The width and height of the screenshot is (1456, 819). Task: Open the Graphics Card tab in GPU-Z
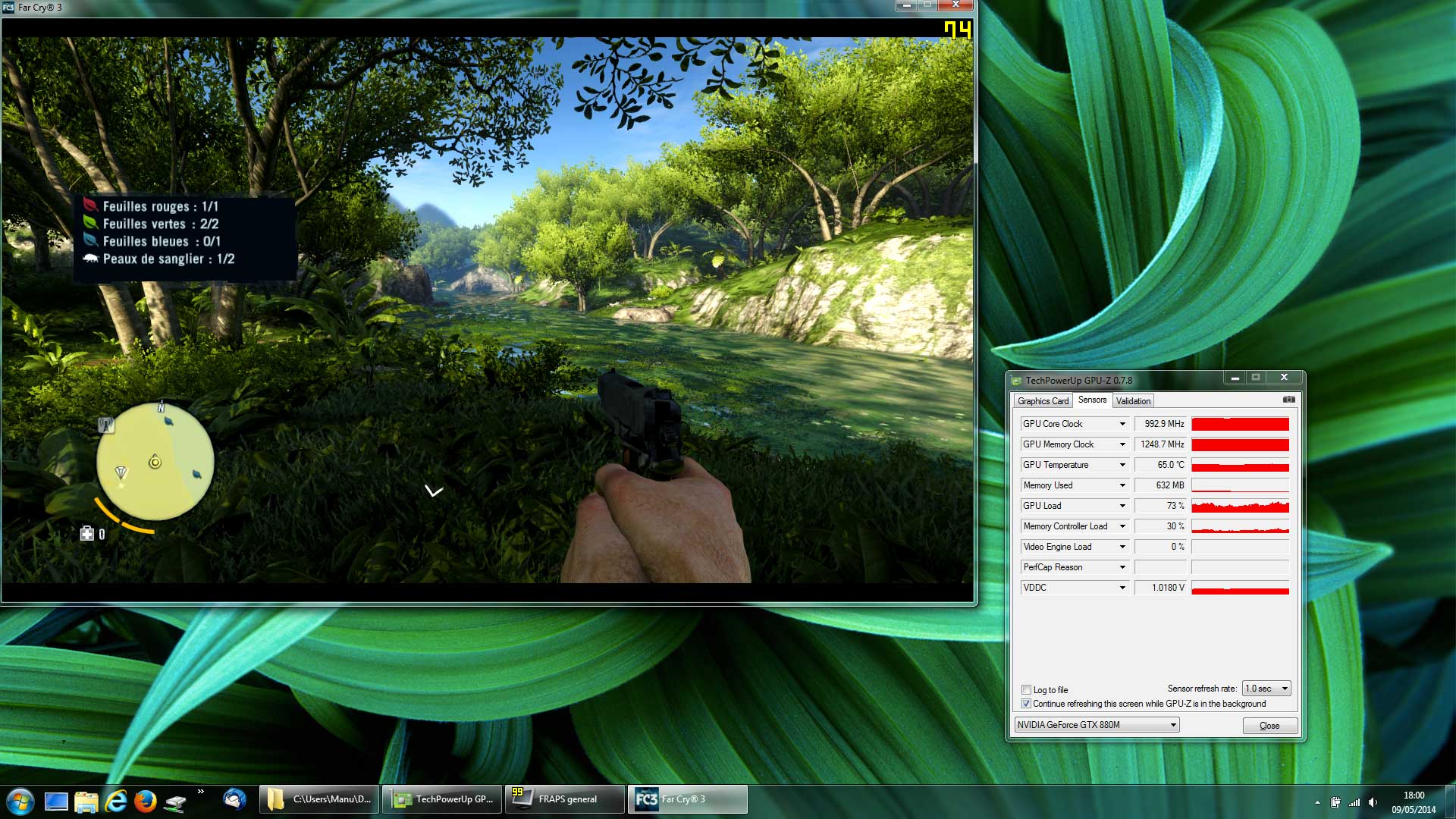(x=1043, y=401)
